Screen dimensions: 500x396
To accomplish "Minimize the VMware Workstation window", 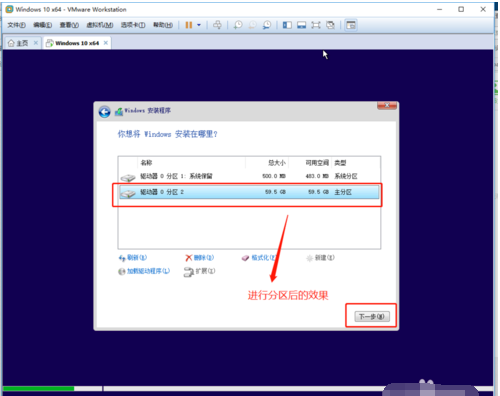I will pos(440,9).
